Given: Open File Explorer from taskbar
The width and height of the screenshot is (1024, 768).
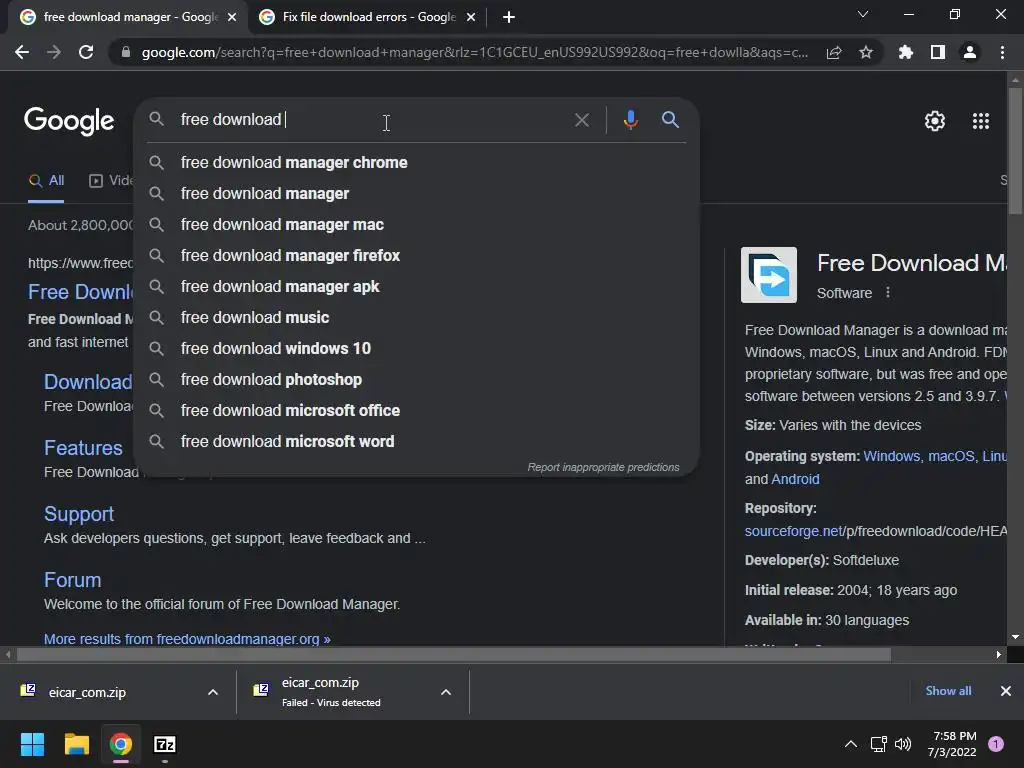Looking at the screenshot, I should [76, 744].
